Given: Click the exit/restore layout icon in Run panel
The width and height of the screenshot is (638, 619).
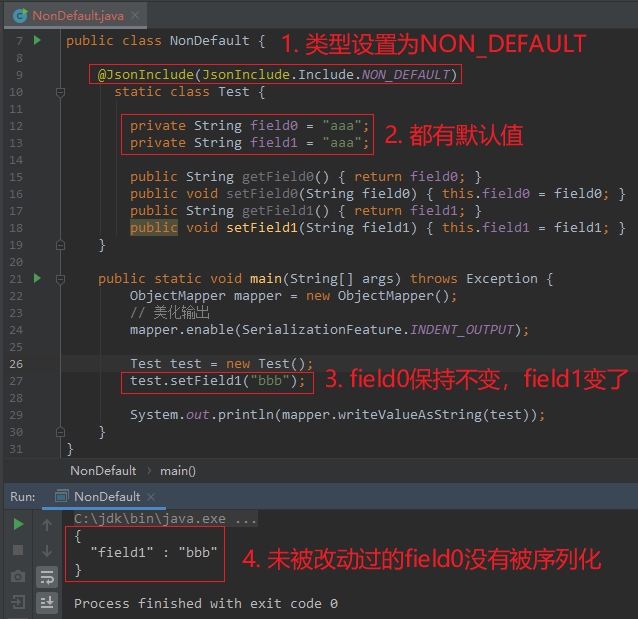Looking at the screenshot, I should coord(18,602).
